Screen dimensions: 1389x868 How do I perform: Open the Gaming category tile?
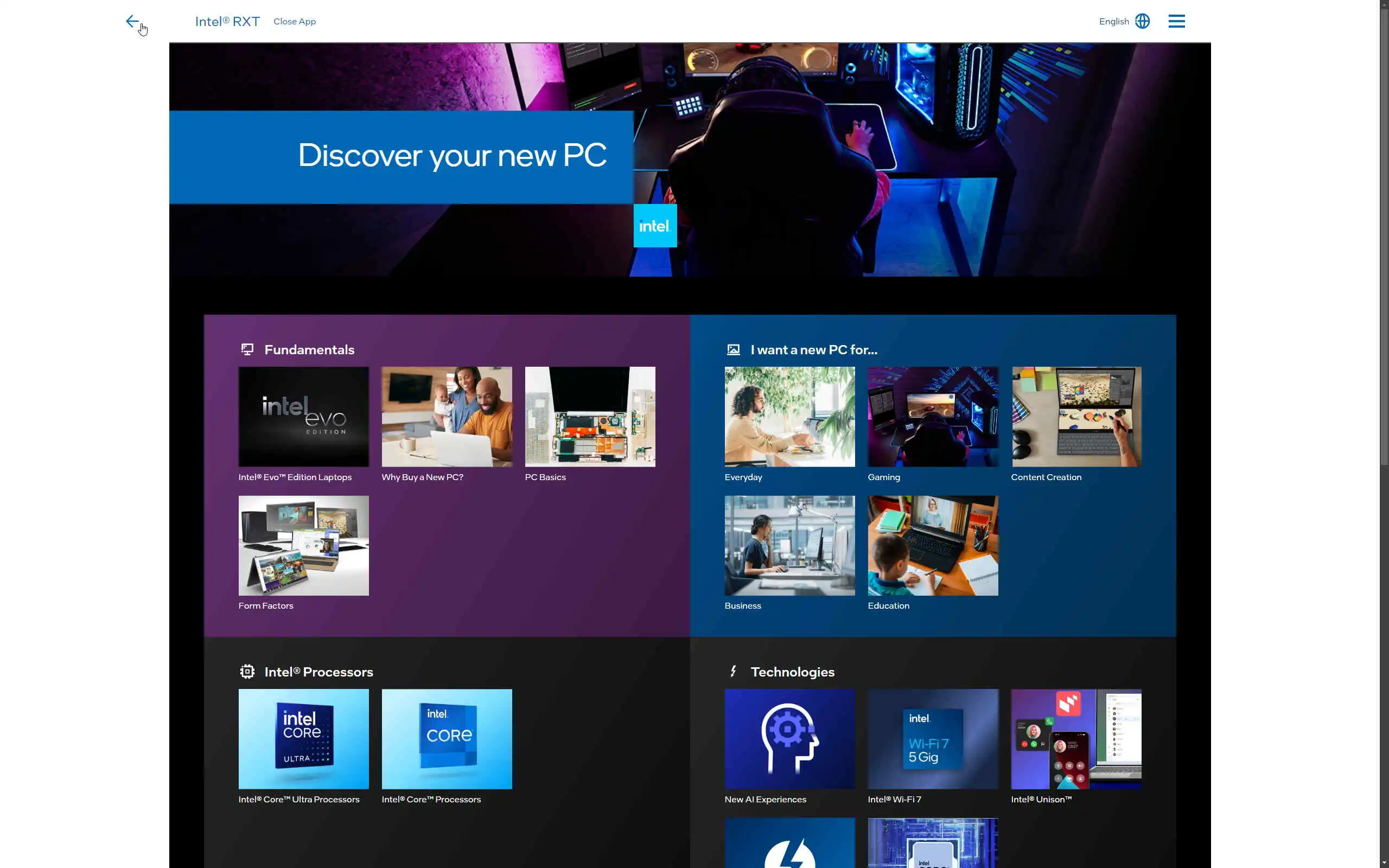click(933, 417)
